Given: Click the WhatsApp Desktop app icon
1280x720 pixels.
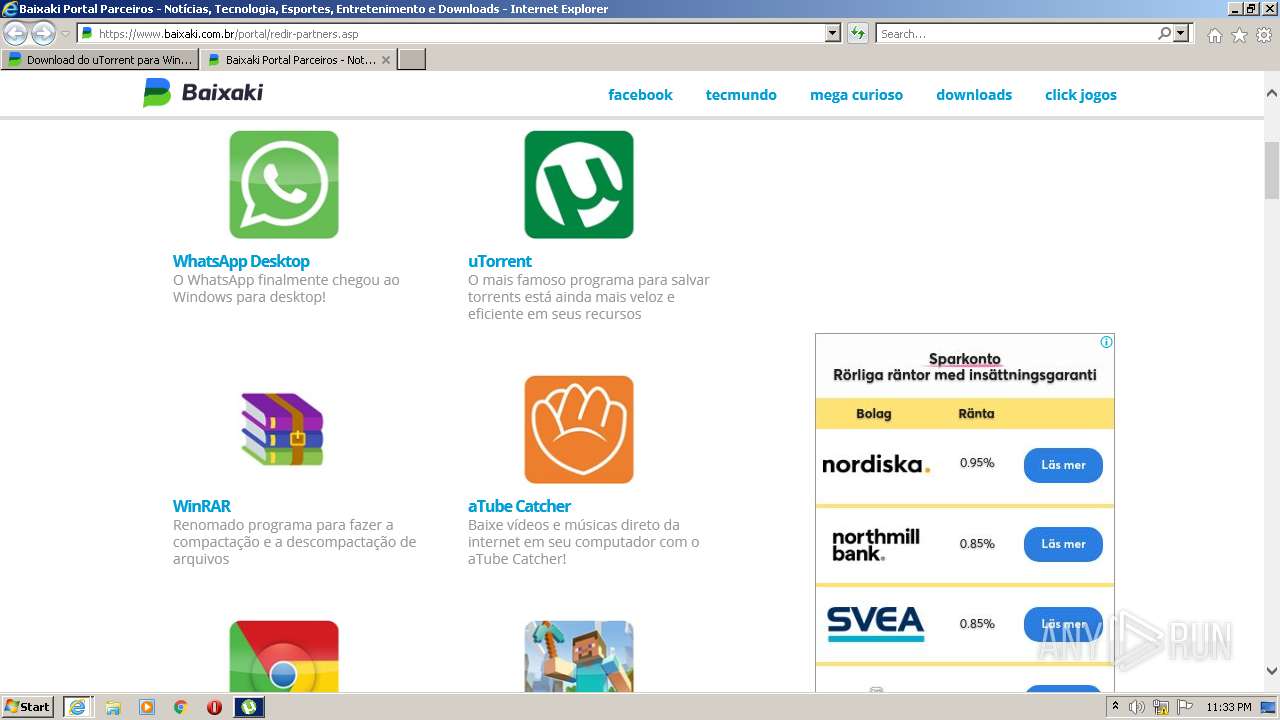Looking at the screenshot, I should [x=284, y=185].
